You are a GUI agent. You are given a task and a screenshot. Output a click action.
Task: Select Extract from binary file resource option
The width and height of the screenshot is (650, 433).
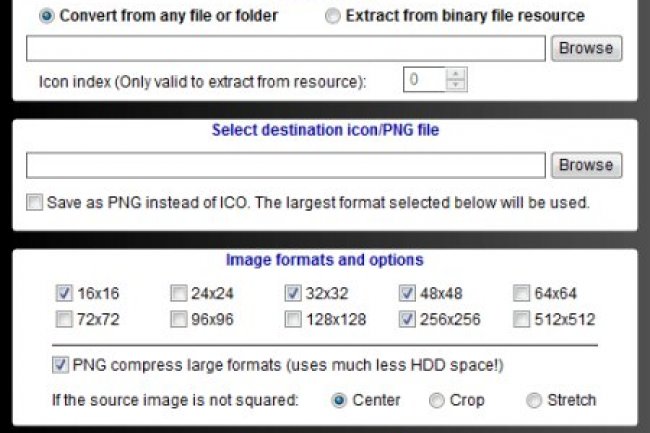coord(333,16)
